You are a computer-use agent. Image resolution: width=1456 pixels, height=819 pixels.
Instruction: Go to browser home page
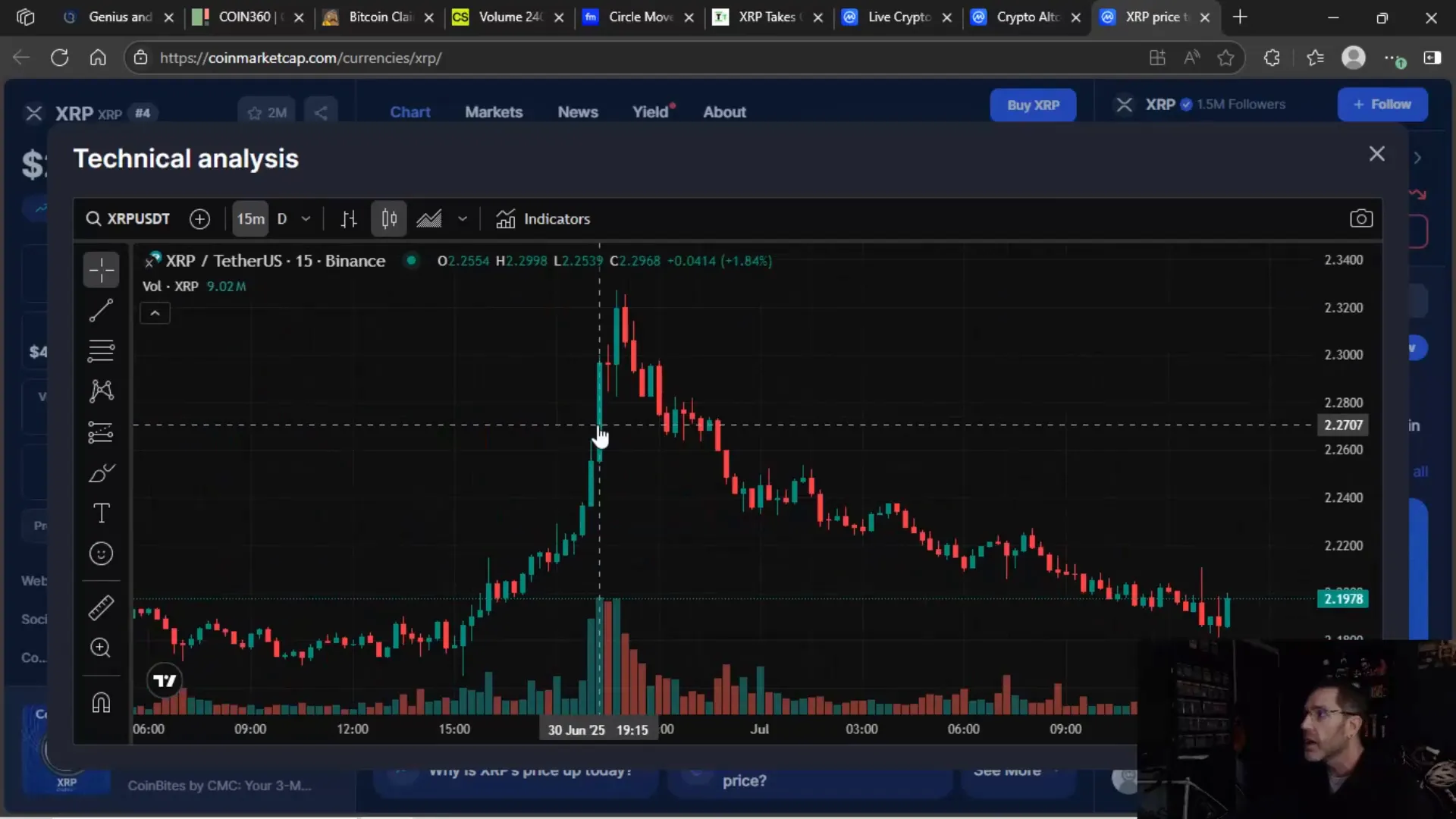[98, 58]
